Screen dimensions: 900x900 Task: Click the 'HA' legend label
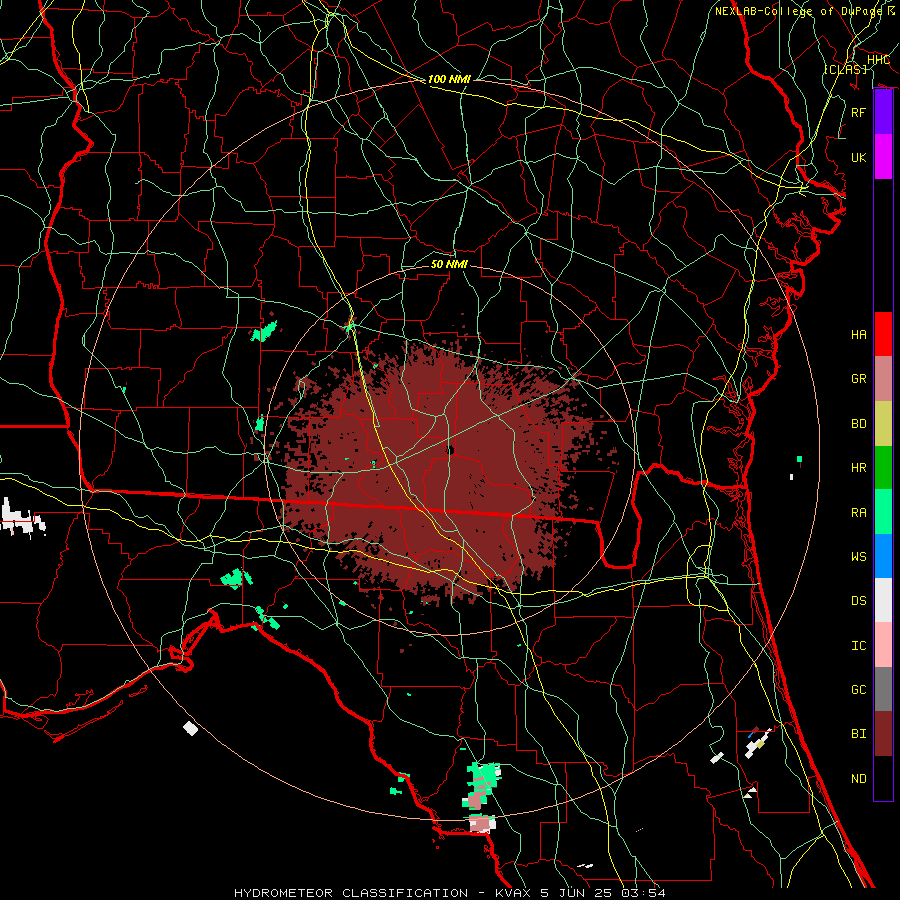[858, 334]
